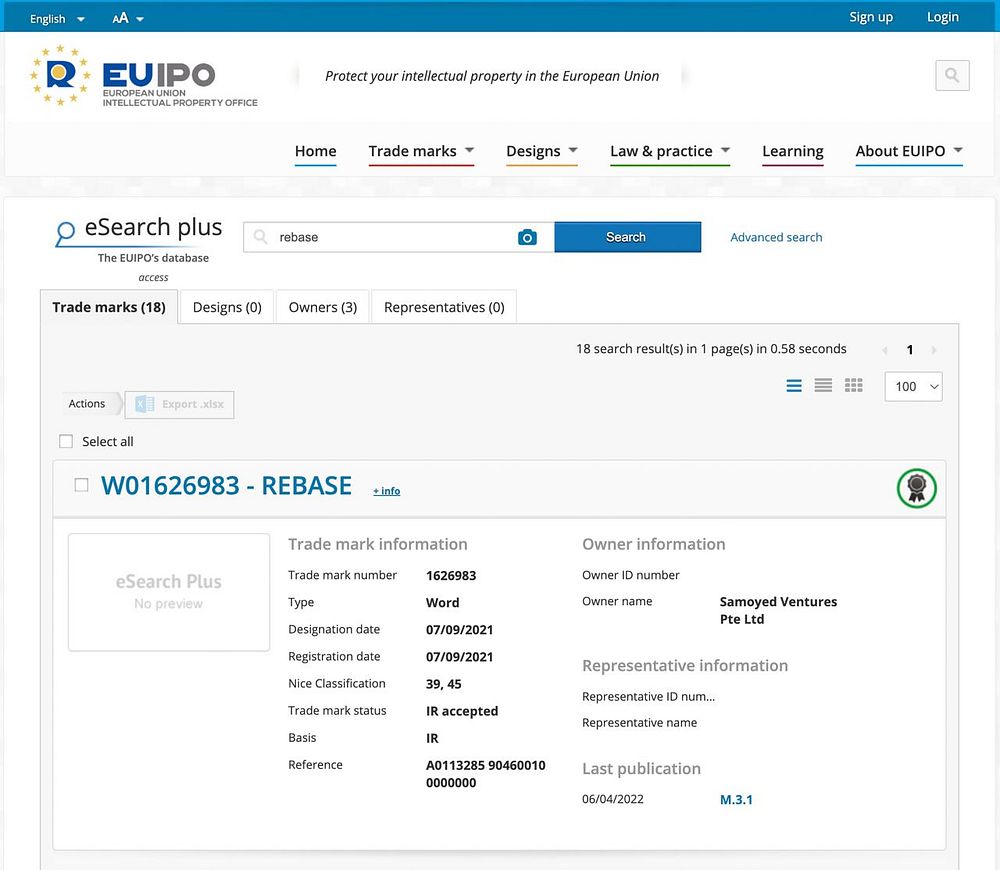Click the Excel icon on Export button
This screenshot has height=870, width=1000.
point(145,404)
